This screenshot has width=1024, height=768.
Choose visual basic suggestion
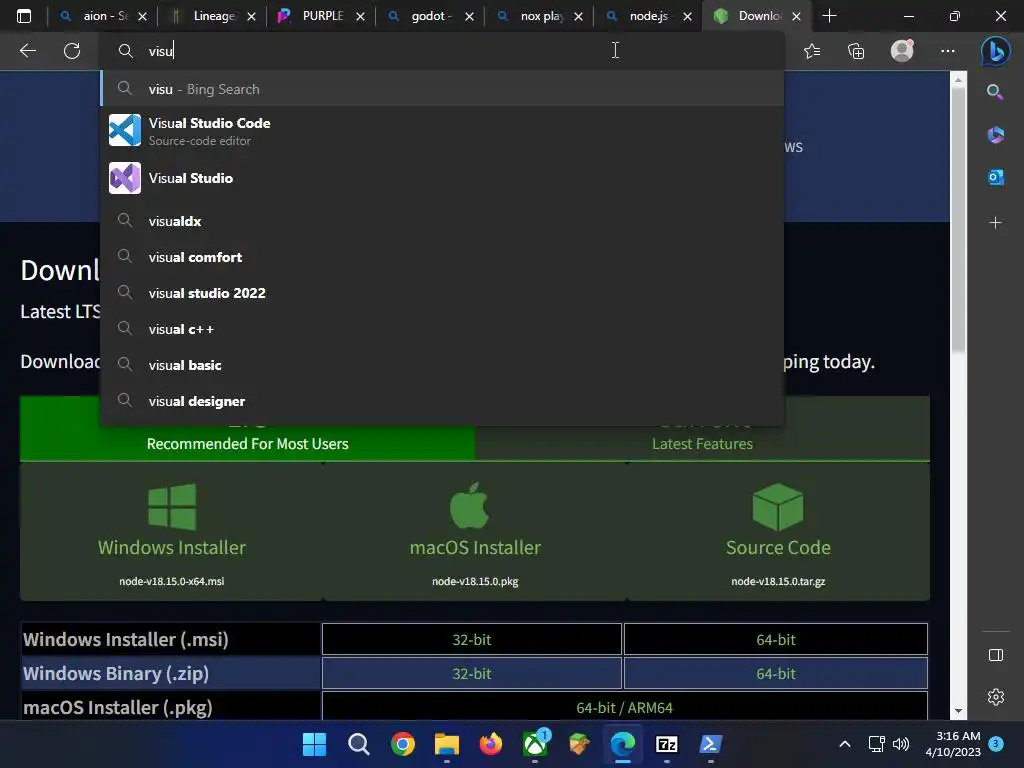[442, 365]
